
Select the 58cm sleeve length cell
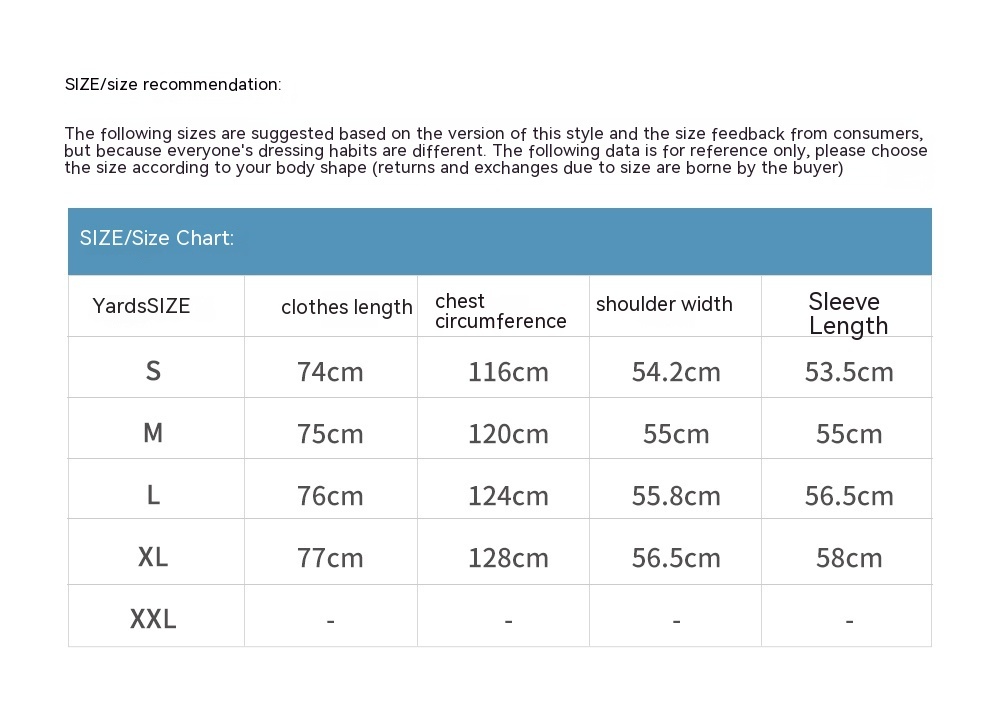(x=849, y=558)
